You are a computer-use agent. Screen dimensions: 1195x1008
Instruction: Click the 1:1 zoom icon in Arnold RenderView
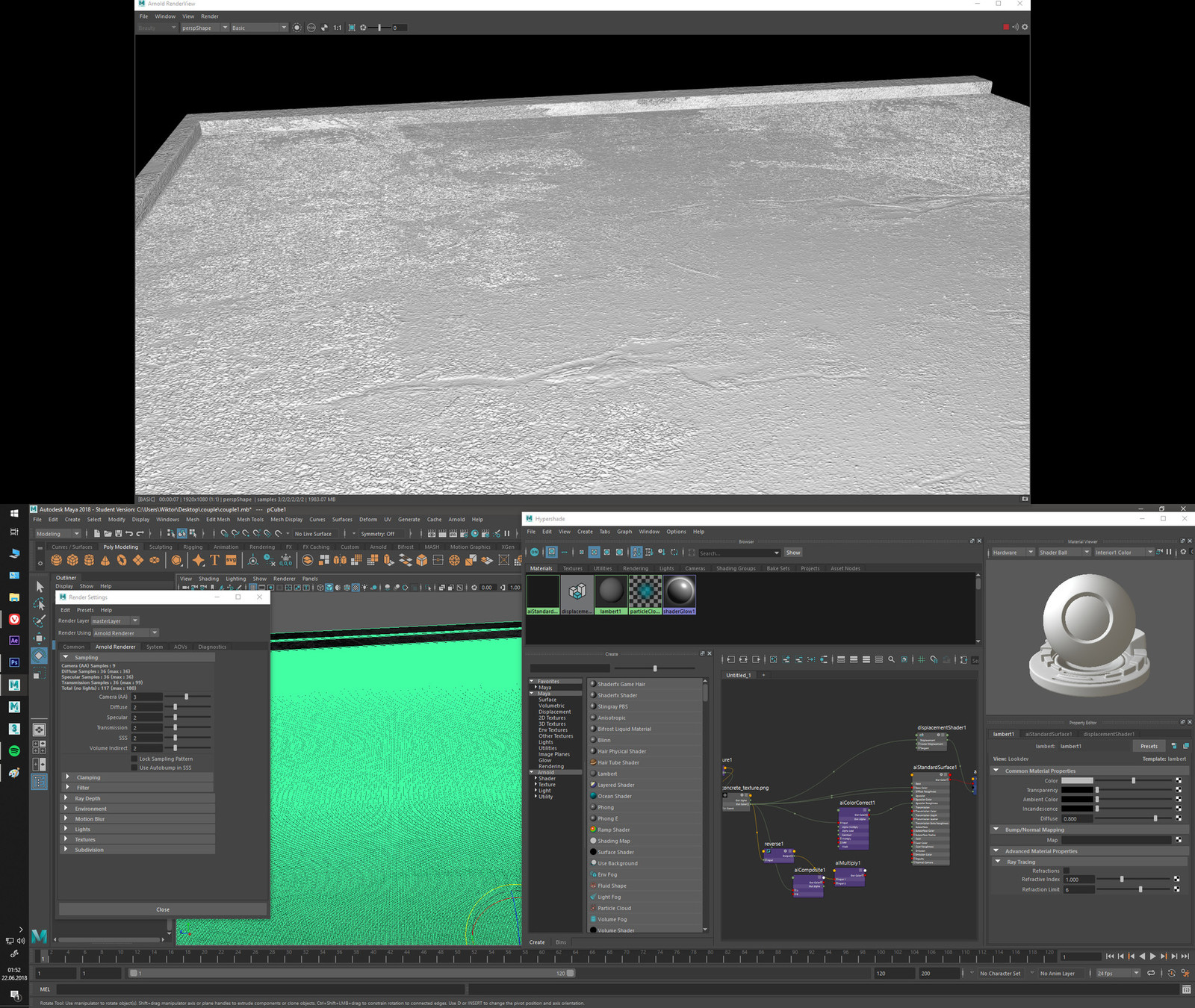[x=338, y=28]
